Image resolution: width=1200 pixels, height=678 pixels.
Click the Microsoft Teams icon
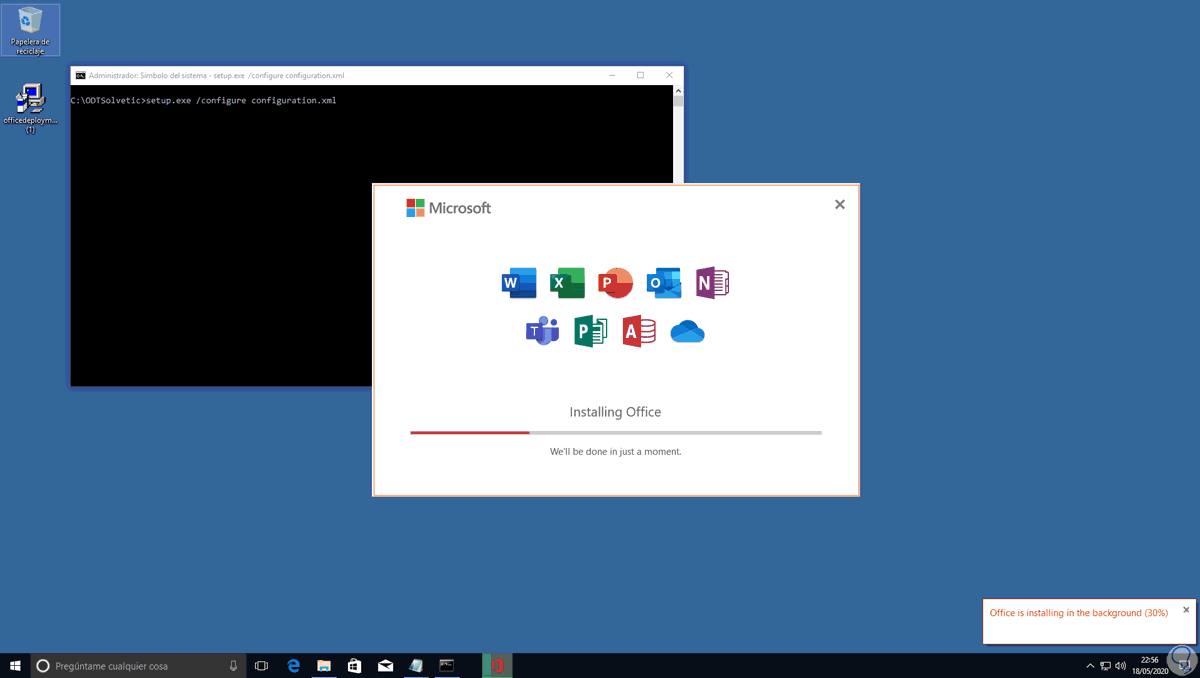coord(542,331)
